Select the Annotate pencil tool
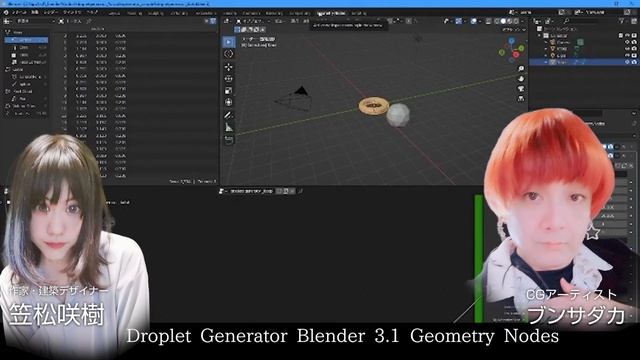Image resolution: width=640 pixels, height=360 pixels. [229, 116]
